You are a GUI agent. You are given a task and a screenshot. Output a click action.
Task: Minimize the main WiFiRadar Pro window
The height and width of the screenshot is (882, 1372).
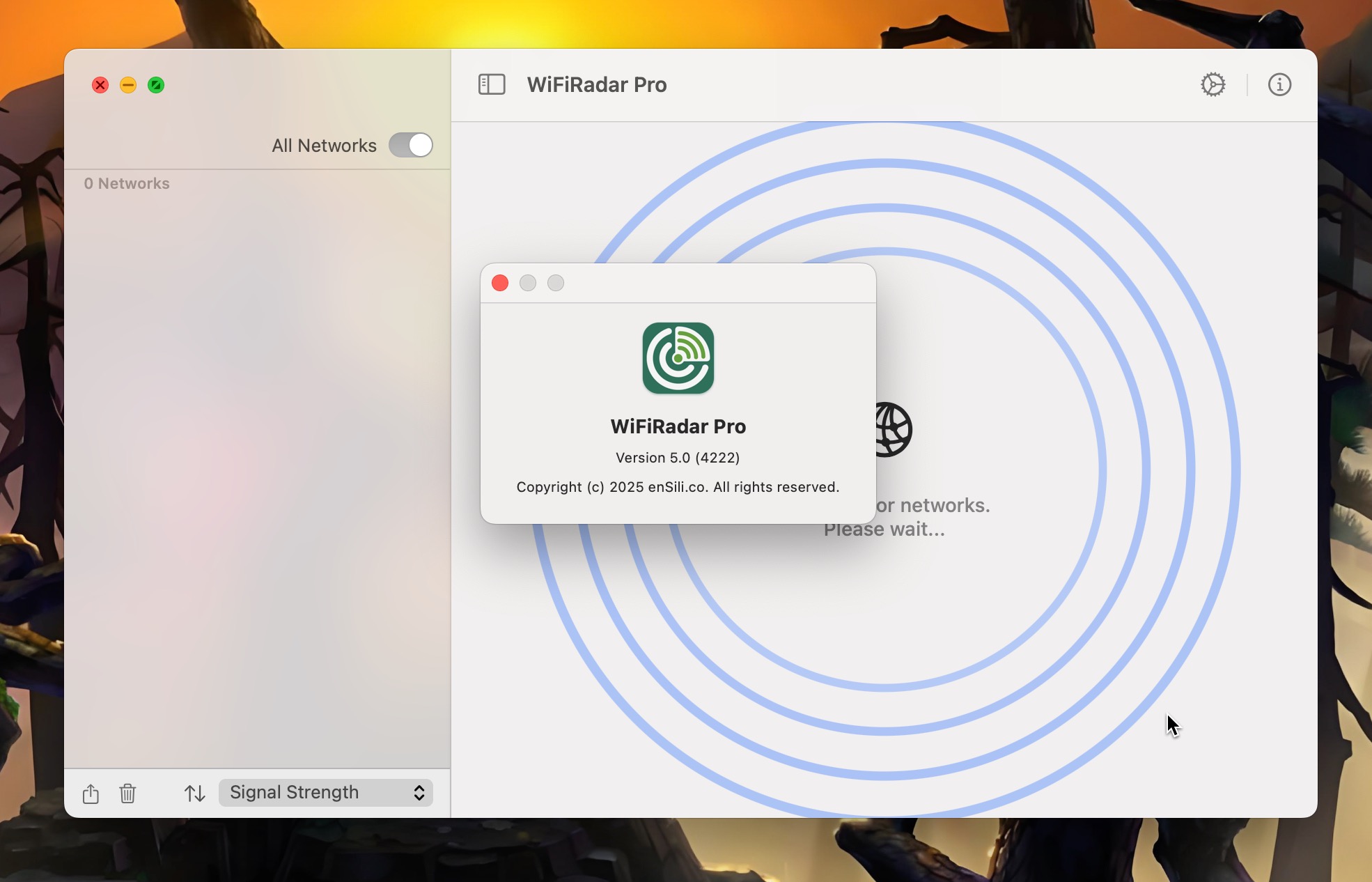coord(128,85)
